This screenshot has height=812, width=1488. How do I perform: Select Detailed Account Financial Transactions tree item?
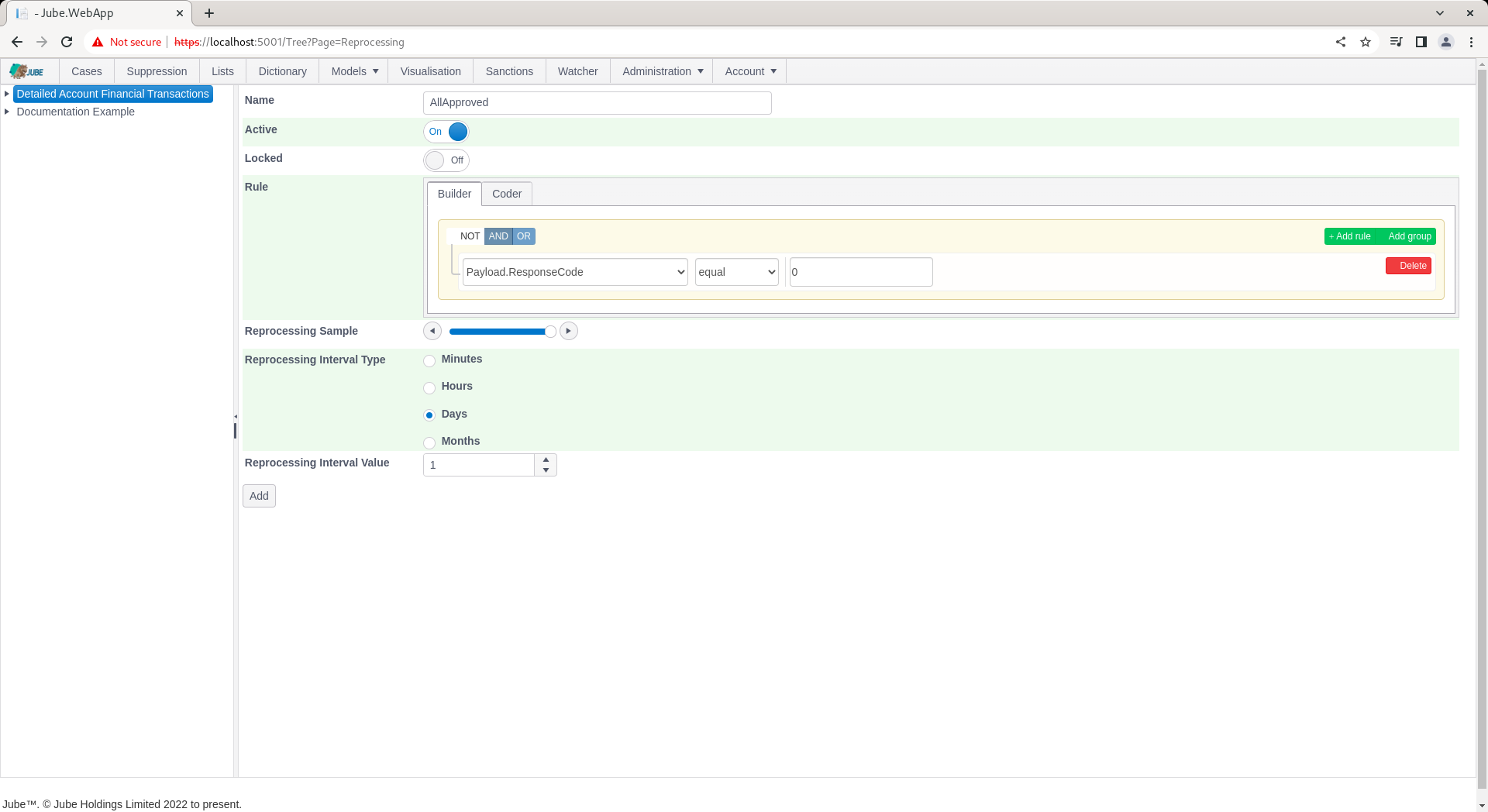[113, 94]
